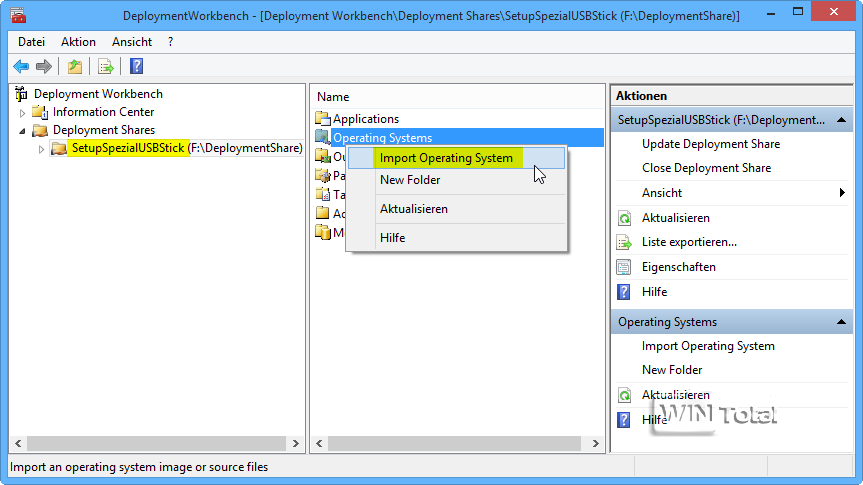This screenshot has height=485, width=863.
Task: Click Update Deployment Share action
Action: (x=711, y=144)
